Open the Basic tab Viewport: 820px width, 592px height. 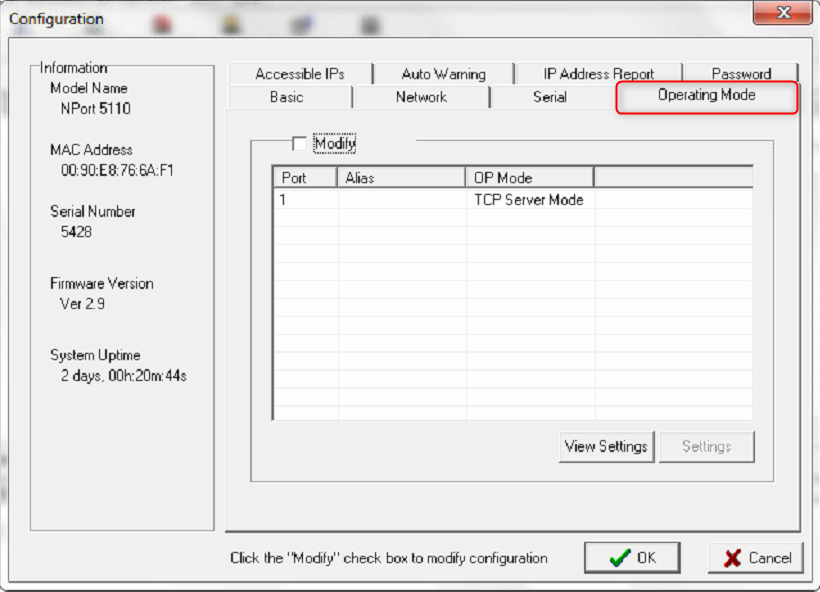pos(286,97)
